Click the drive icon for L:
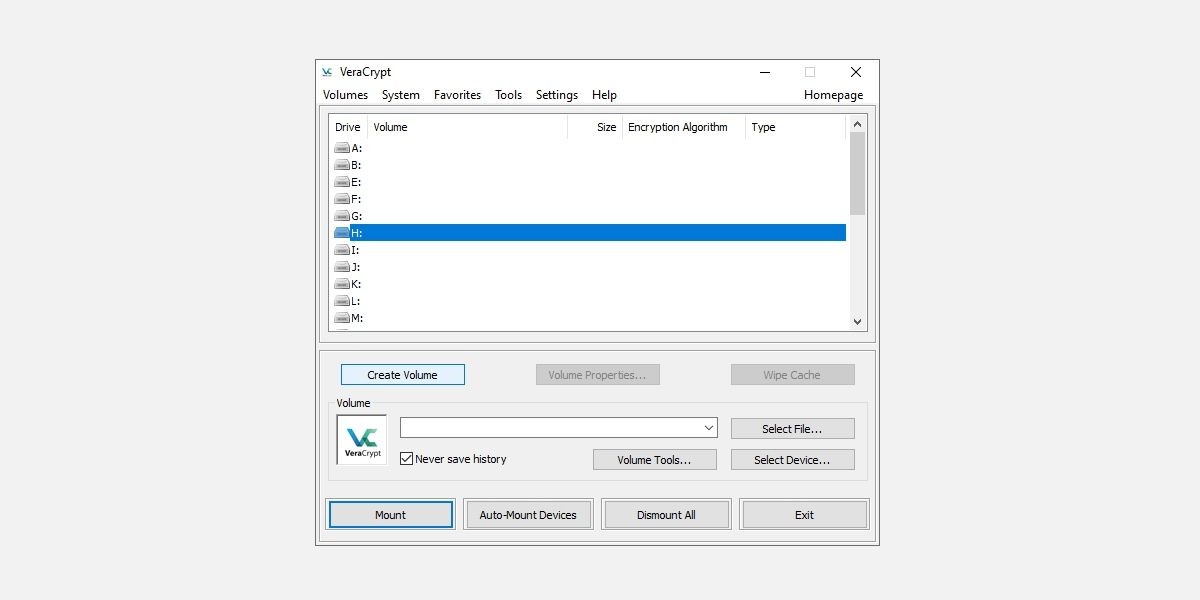Image resolution: width=1200 pixels, height=600 pixels. [342, 301]
